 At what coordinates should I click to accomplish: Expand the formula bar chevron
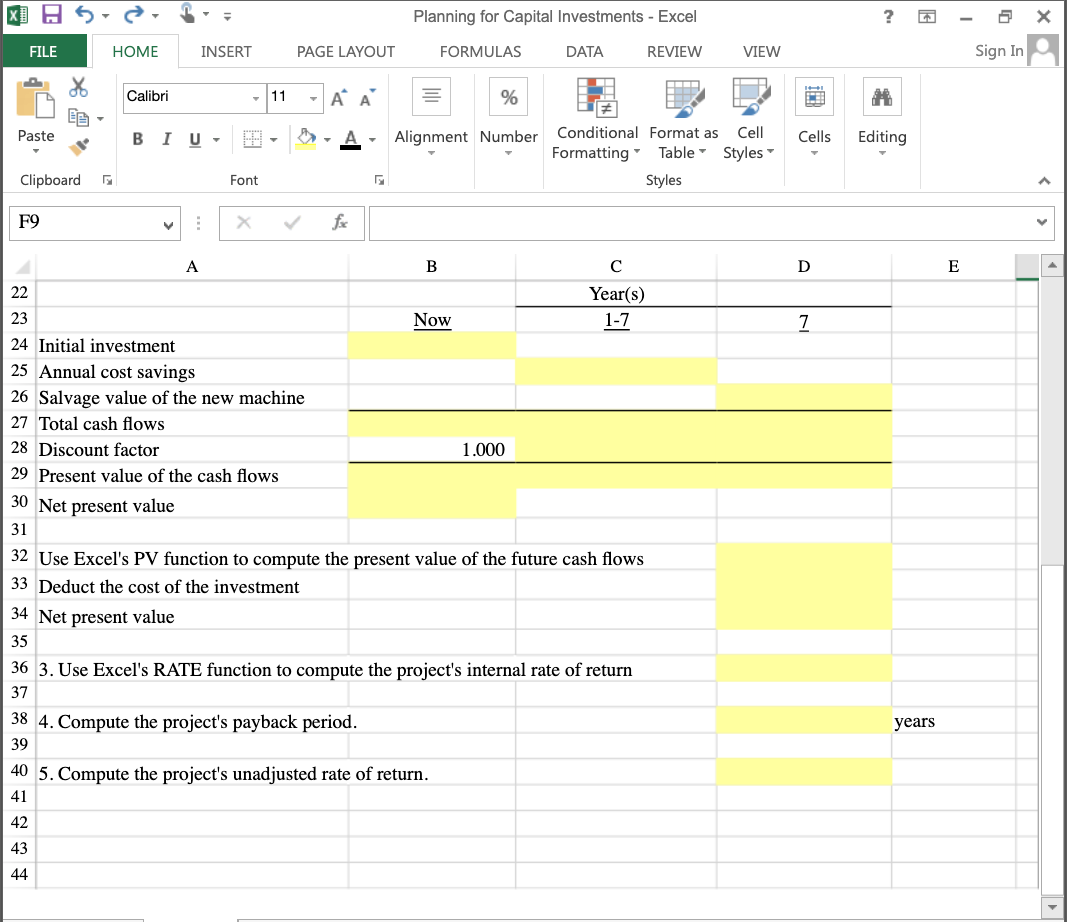coord(1040,223)
